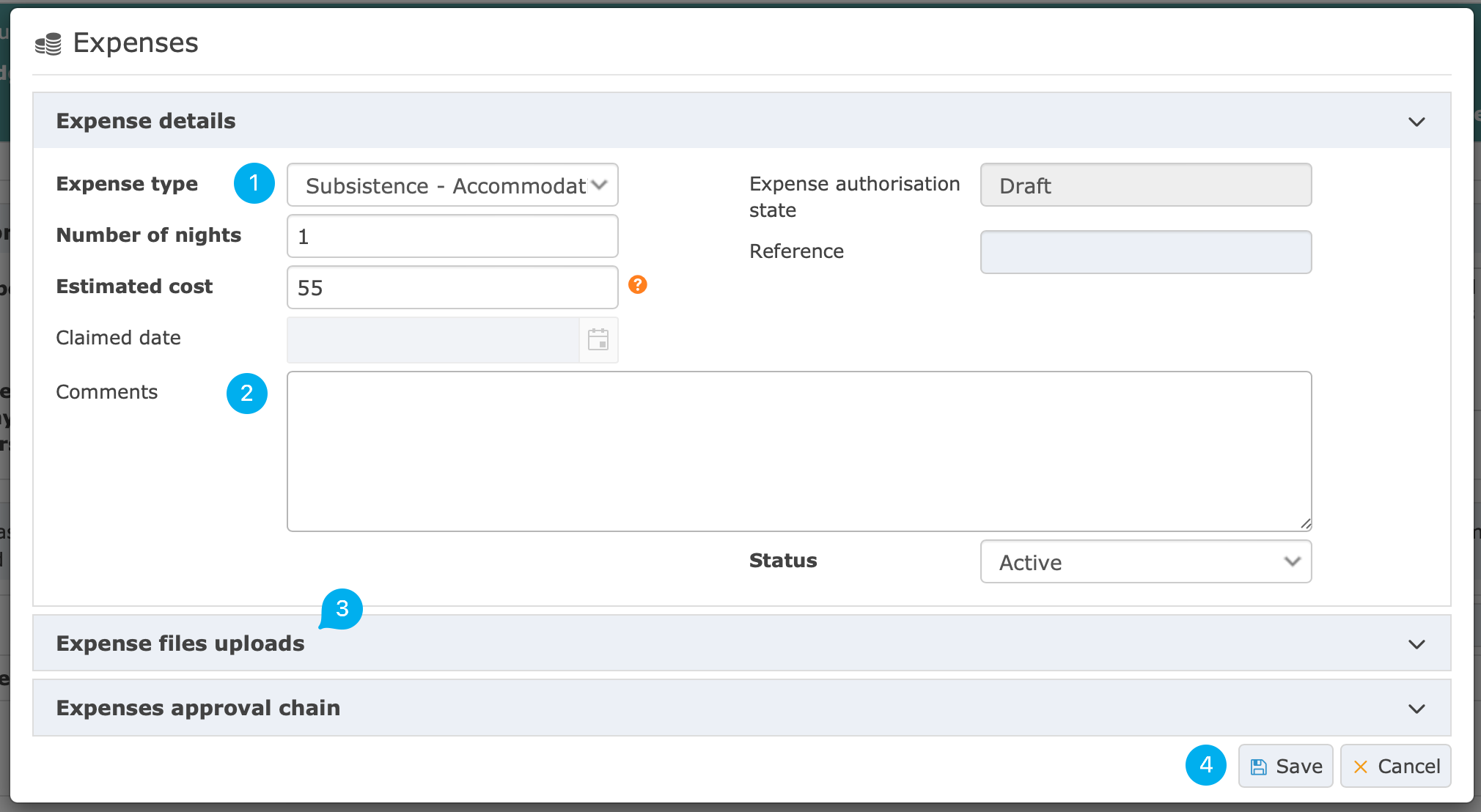Click inside the Comments text area
Image resolution: width=1481 pixels, height=812 pixels.
(x=799, y=451)
